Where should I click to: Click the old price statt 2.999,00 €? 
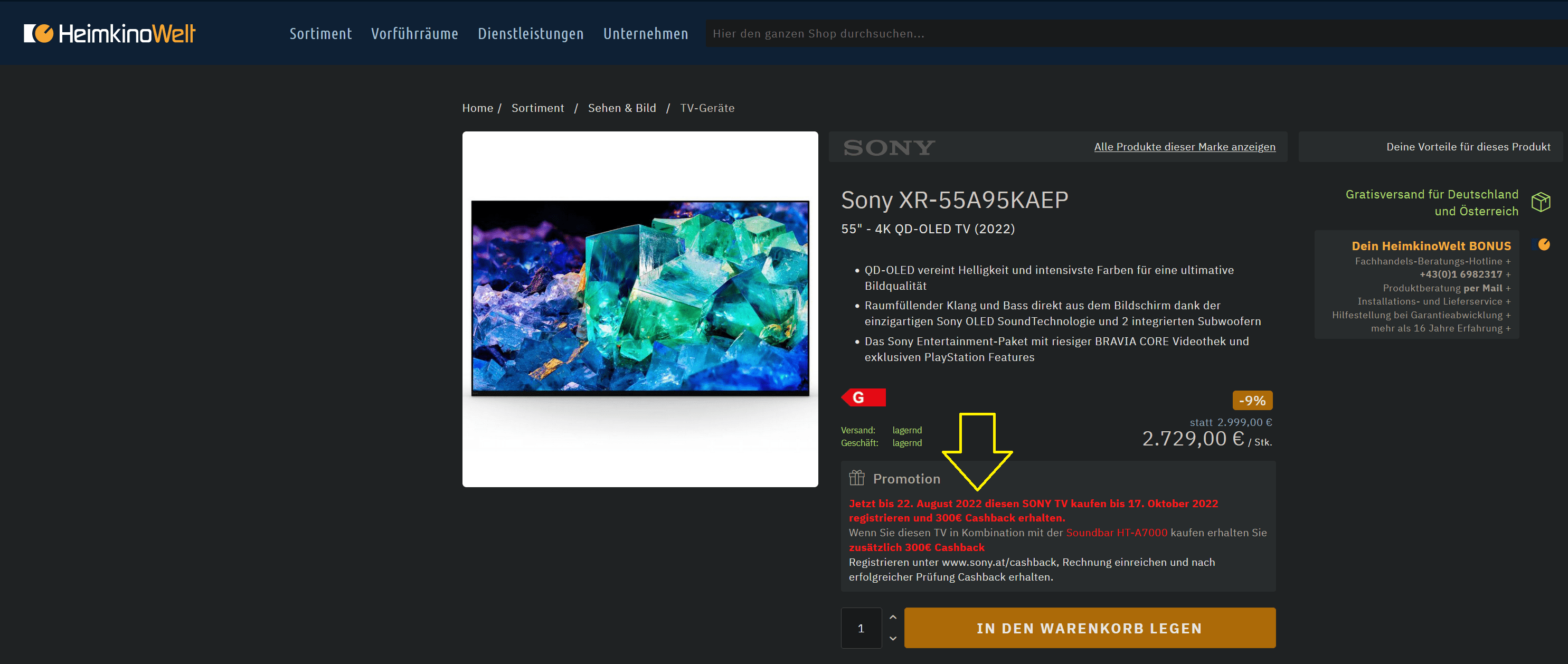click(x=1231, y=422)
